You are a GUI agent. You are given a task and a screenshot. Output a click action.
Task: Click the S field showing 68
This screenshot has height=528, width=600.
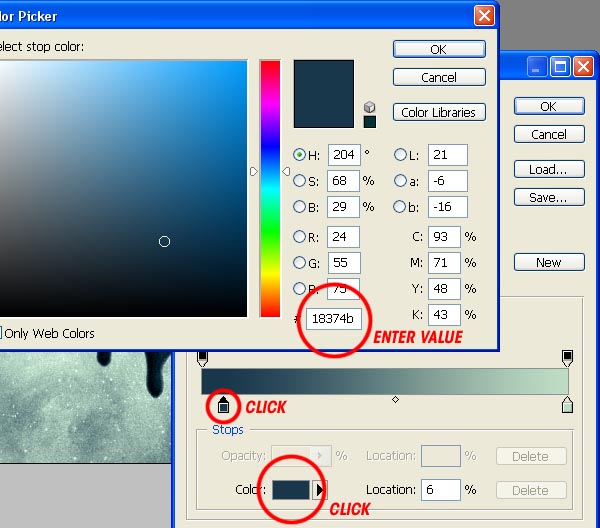[343, 181]
